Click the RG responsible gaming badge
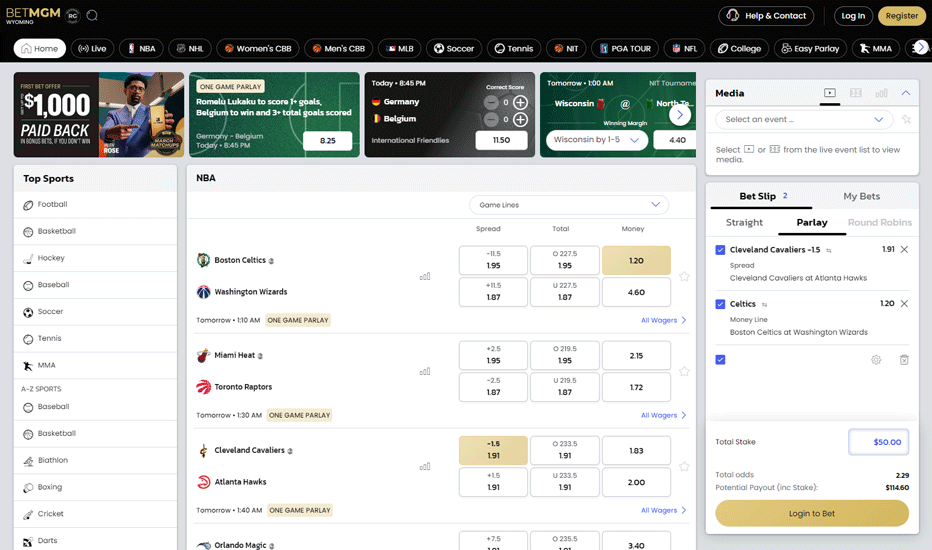 coord(73,16)
